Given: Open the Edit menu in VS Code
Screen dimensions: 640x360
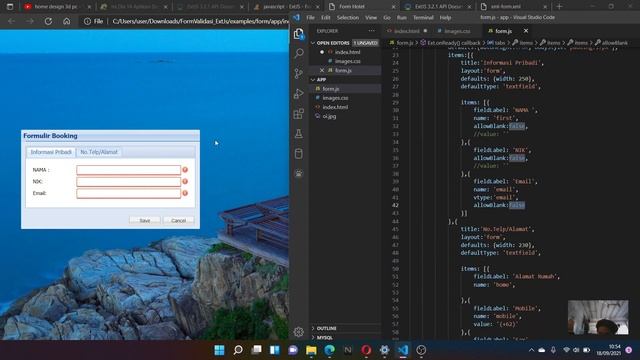Looking at the screenshot, I should tap(325, 18).
